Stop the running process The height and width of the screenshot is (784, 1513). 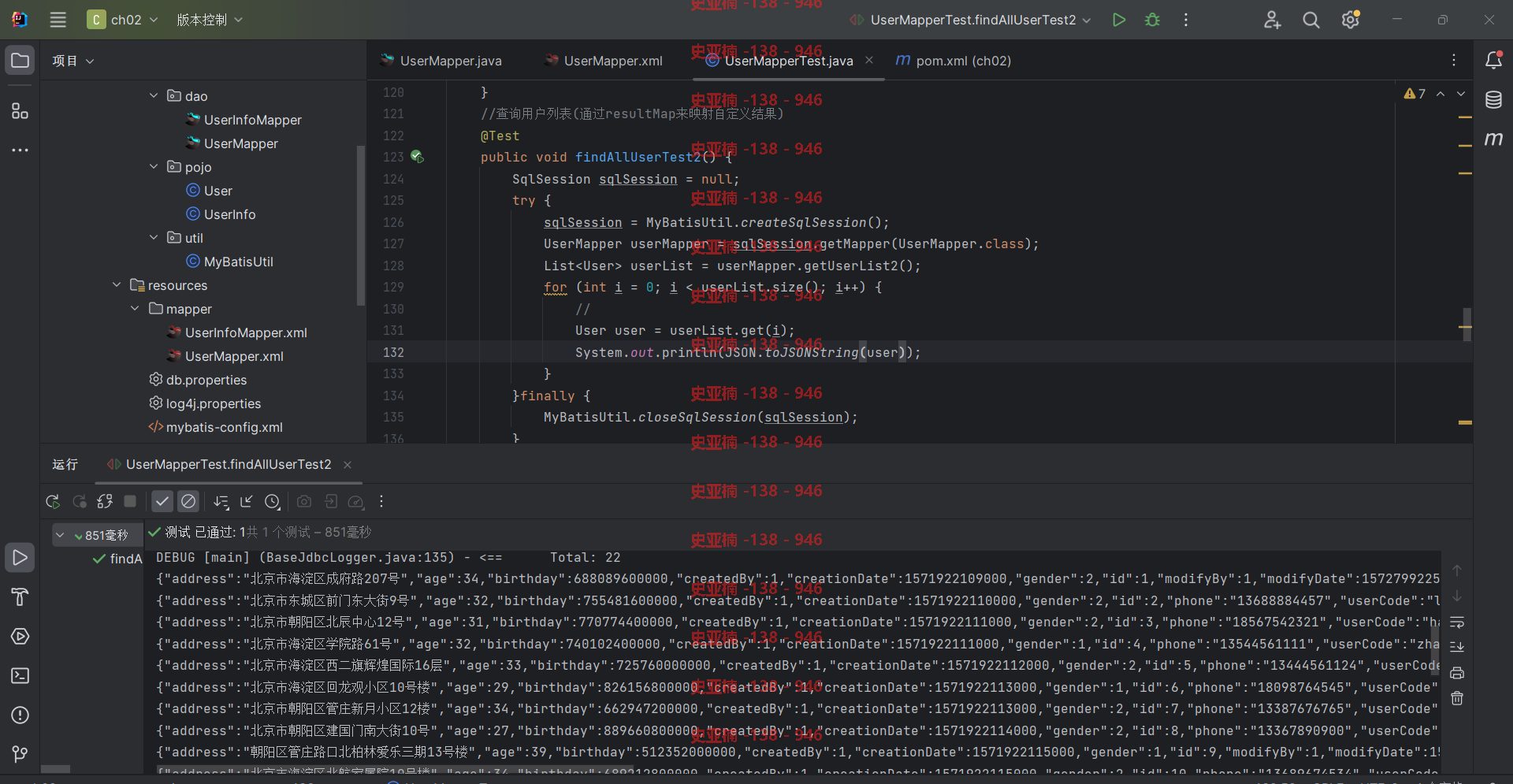131,501
